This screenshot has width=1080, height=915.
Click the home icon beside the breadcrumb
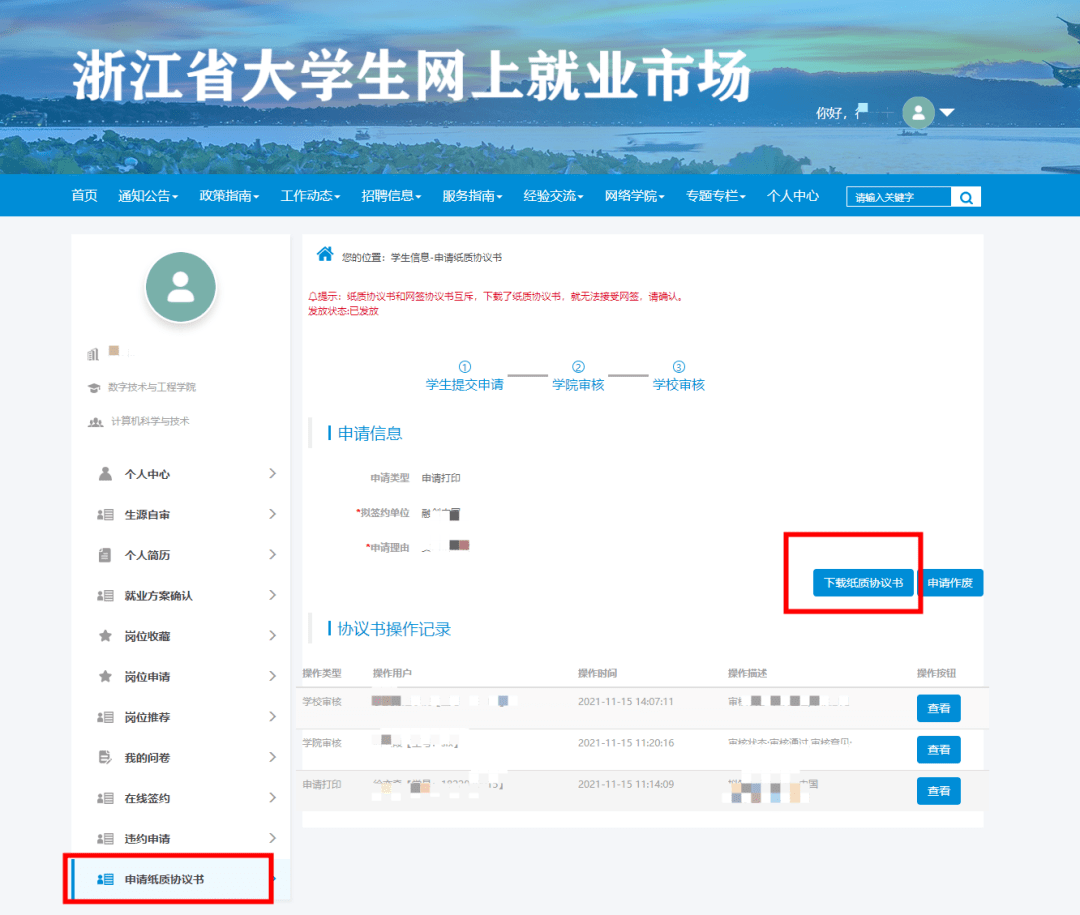click(324, 254)
